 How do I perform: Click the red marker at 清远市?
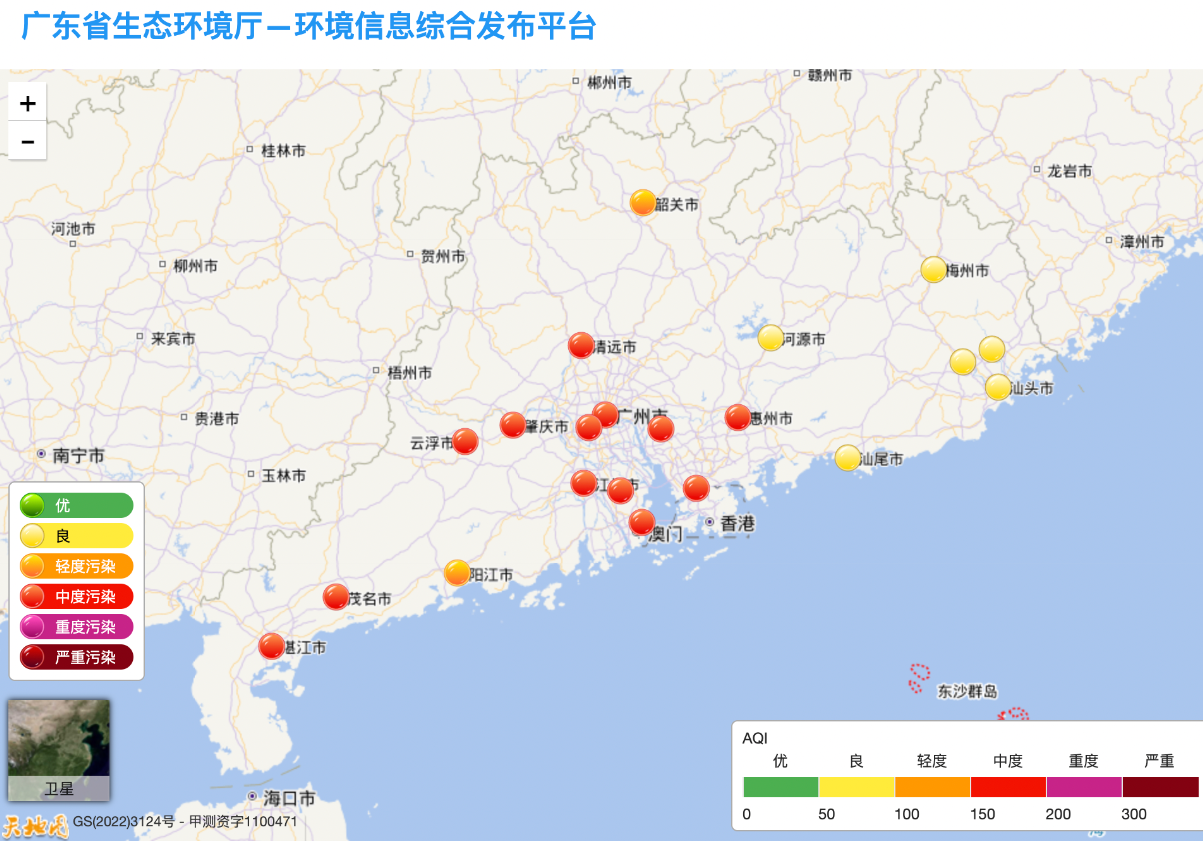click(x=581, y=346)
